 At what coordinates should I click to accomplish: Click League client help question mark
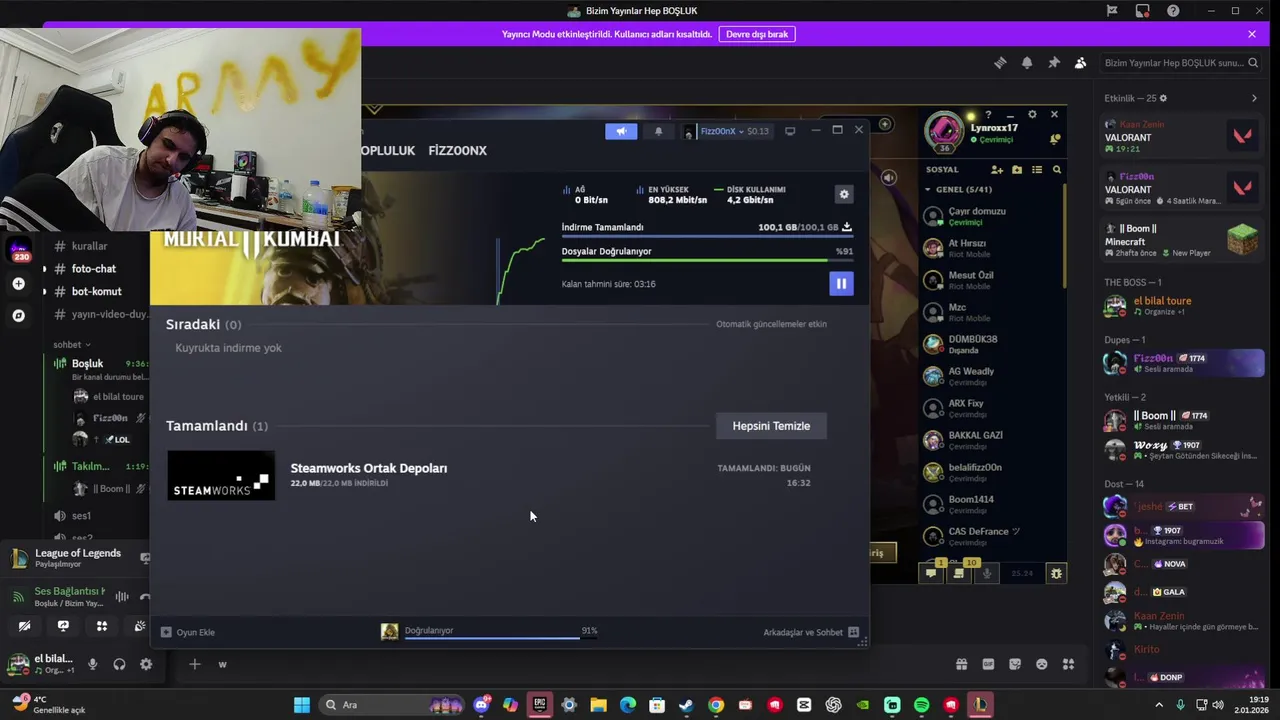[988, 114]
